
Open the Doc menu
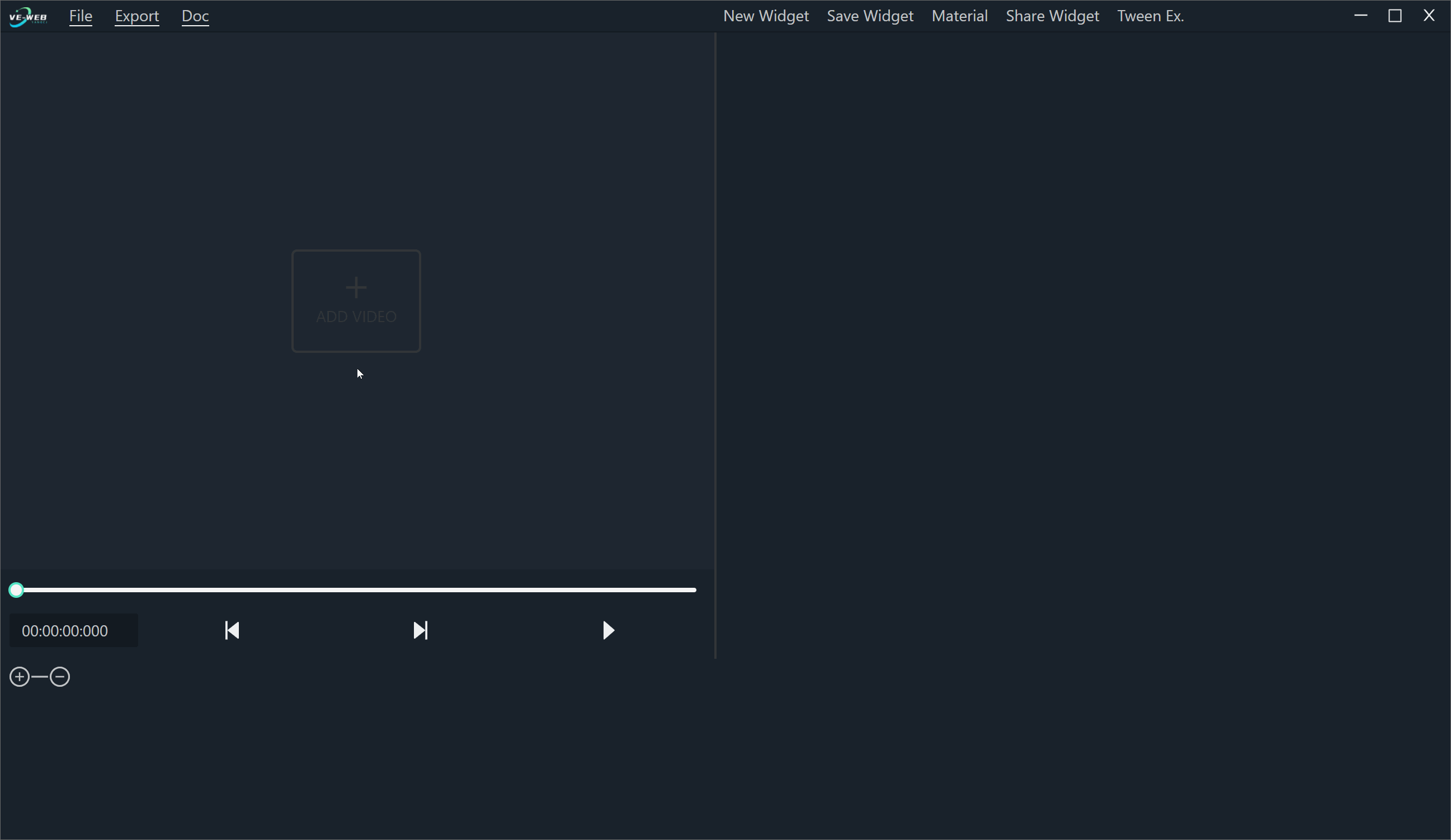[x=195, y=16]
